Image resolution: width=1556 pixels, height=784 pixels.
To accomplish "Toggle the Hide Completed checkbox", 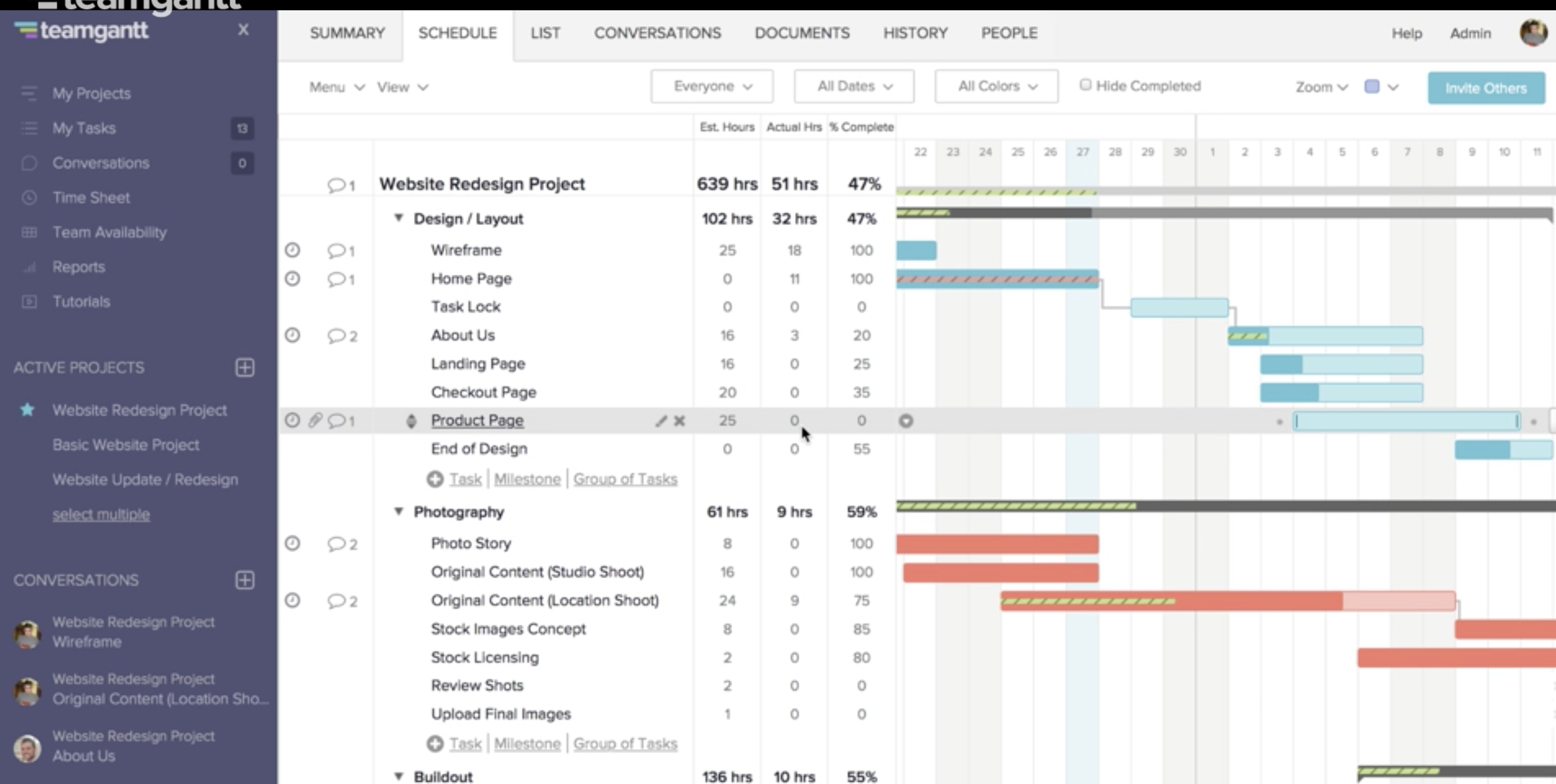I will click(x=1085, y=85).
